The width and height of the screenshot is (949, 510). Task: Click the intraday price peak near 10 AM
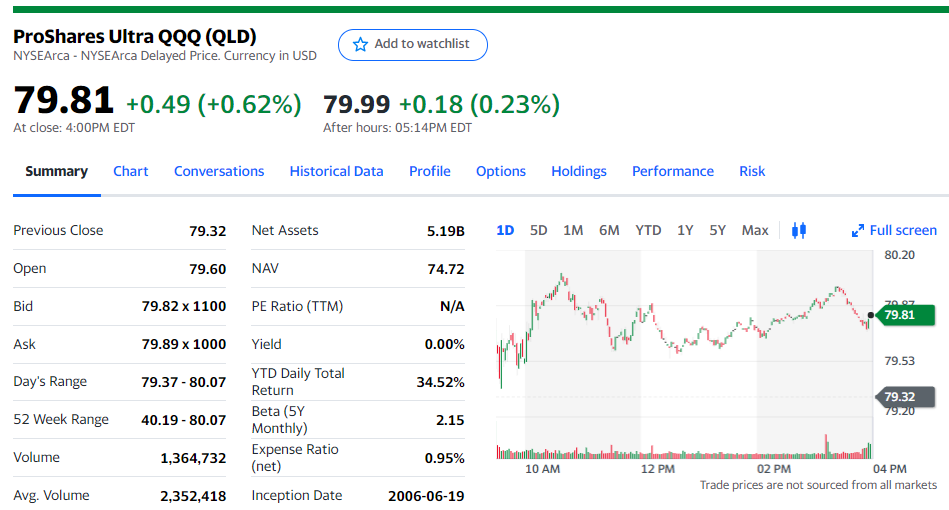(562, 277)
